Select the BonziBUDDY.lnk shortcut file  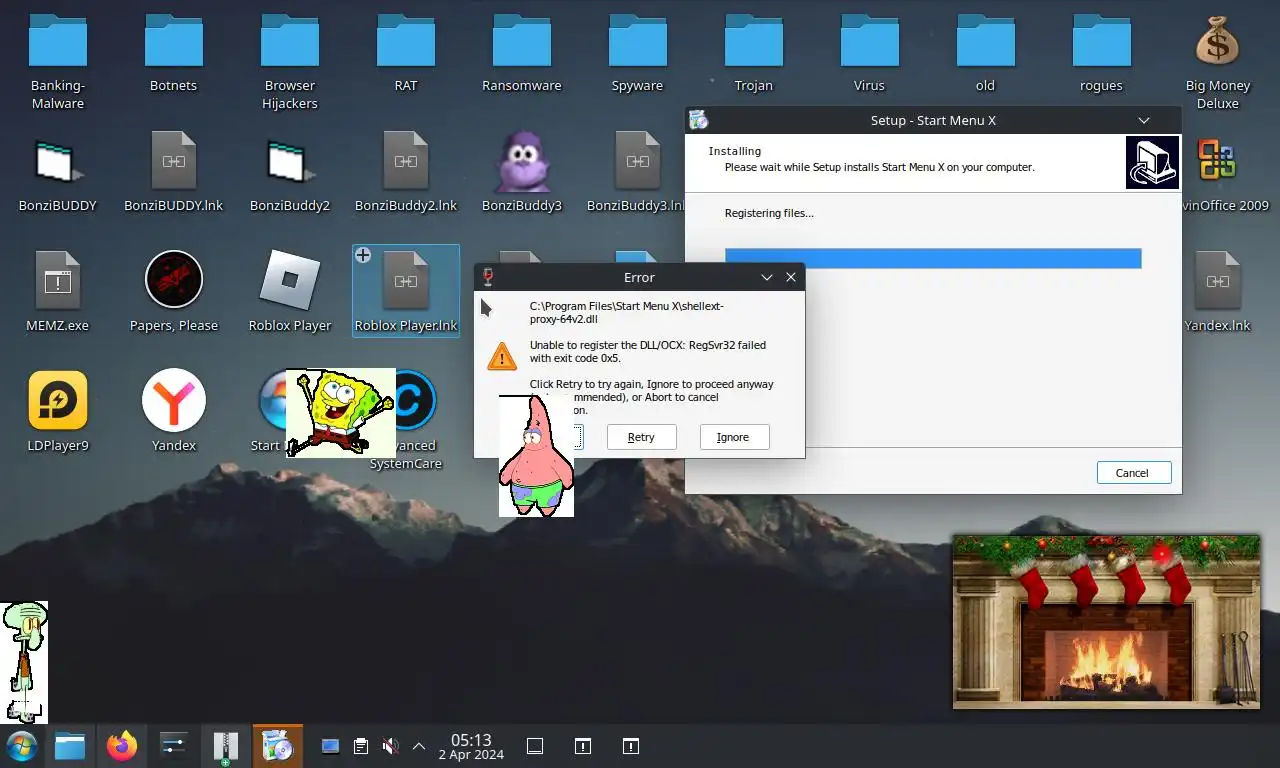pos(174,160)
